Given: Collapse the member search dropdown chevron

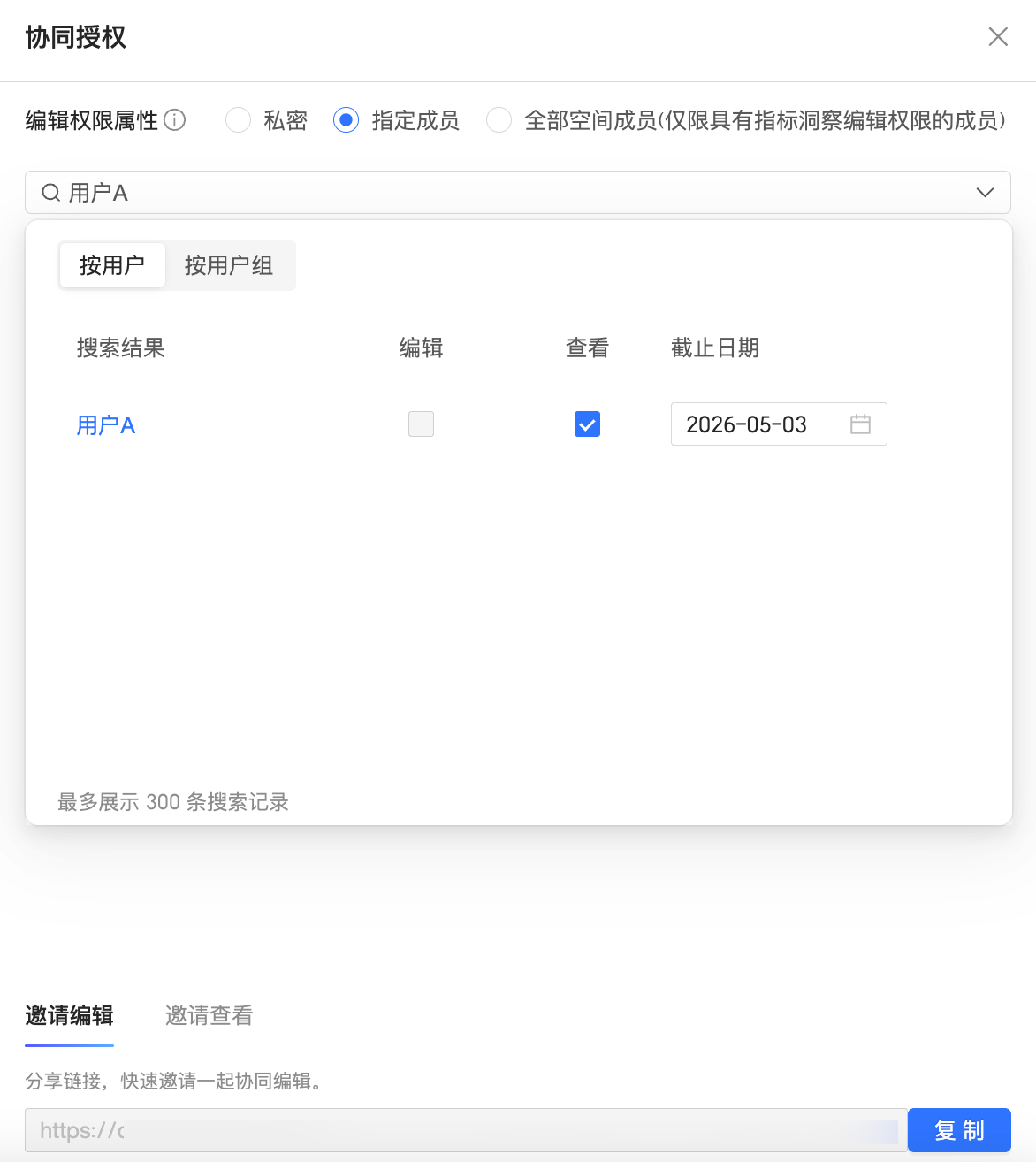Looking at the screenshot, I should point(985,192).
